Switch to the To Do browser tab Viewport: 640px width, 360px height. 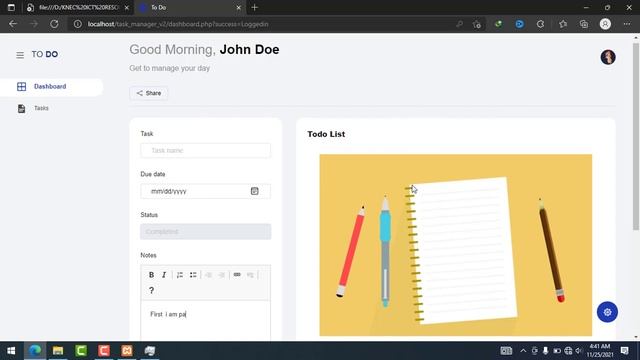click(x=189, y=7)
